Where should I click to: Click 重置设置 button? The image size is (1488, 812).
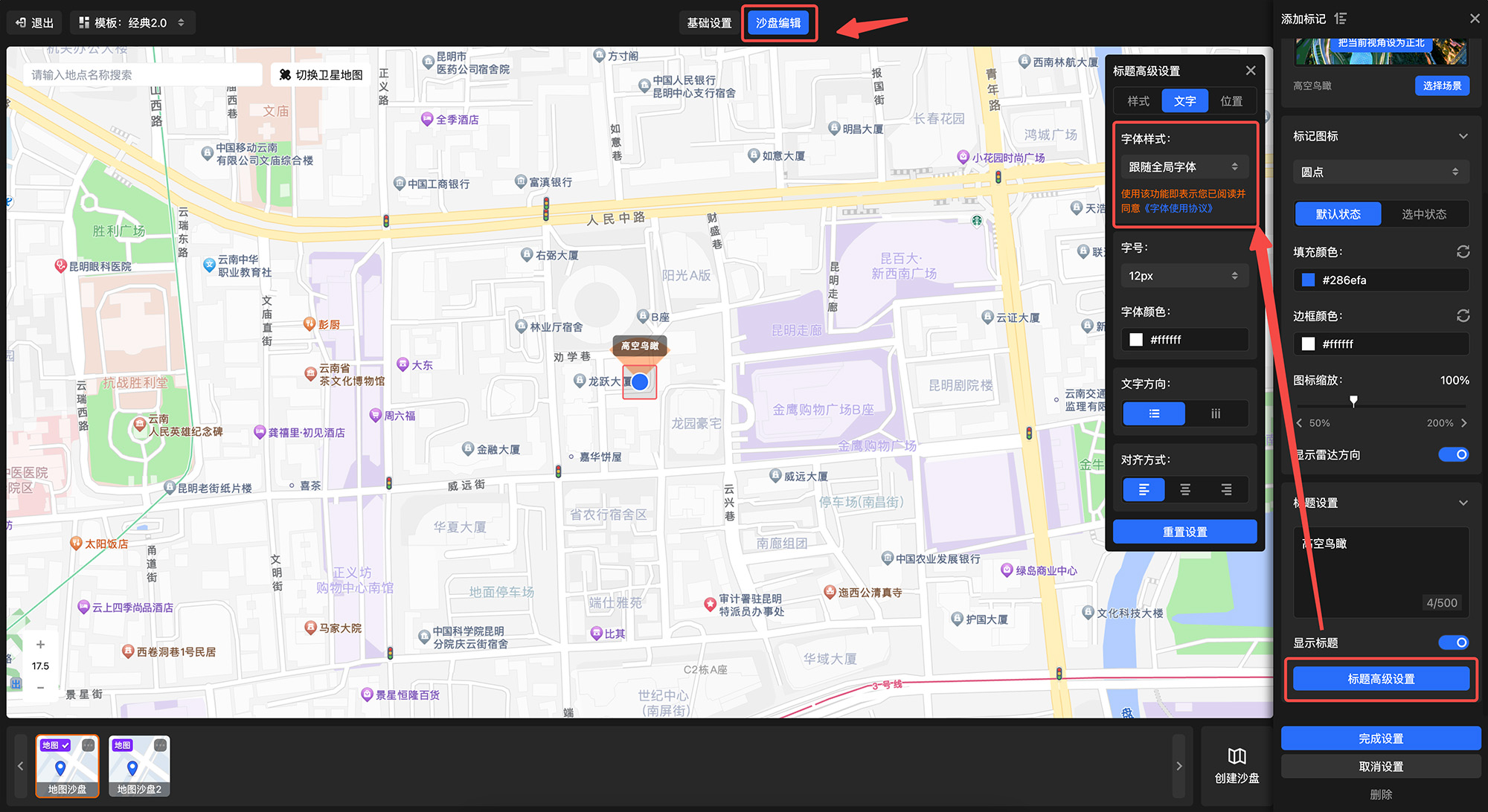1184,532
